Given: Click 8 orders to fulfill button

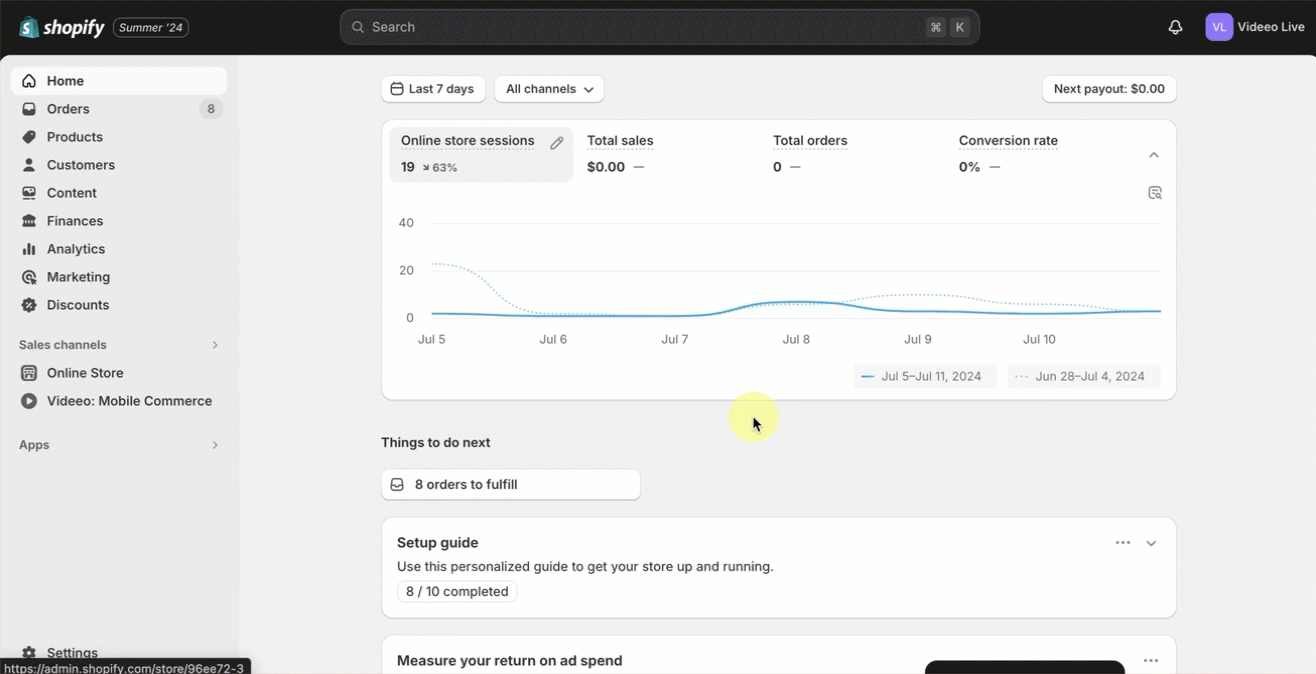Looking at the screenshot, I should click(510, 484).
